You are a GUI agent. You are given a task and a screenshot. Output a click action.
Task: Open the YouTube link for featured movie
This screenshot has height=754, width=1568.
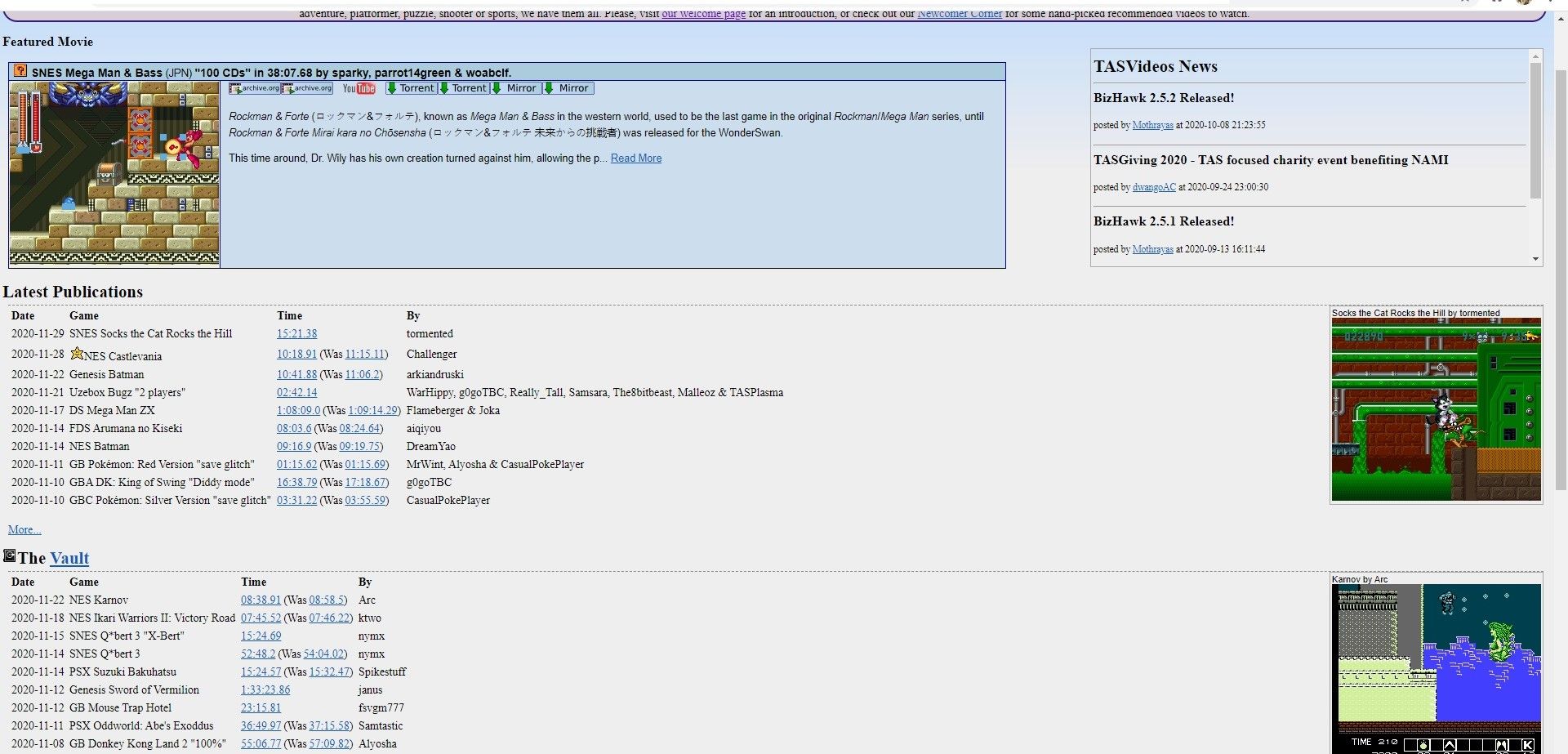coord(359,88)
